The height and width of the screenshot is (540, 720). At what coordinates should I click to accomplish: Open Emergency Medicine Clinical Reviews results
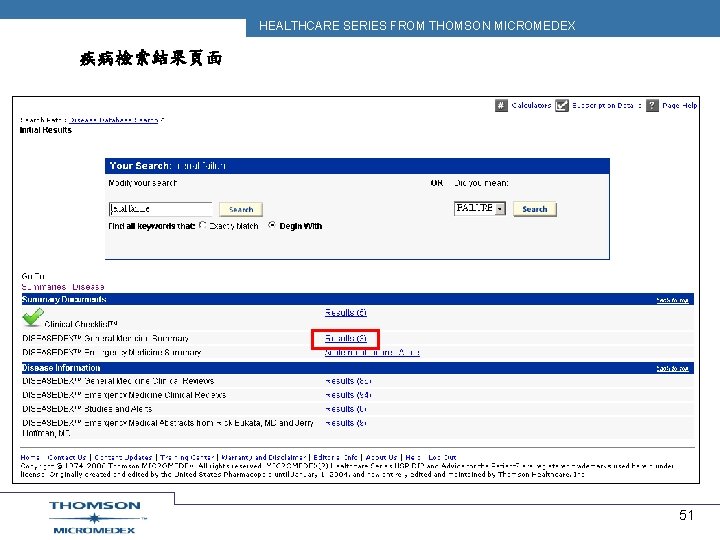pos(348,395)
